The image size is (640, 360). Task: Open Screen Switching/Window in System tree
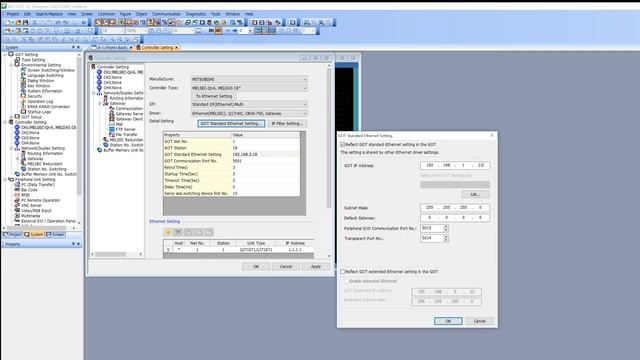coord(51,70)
